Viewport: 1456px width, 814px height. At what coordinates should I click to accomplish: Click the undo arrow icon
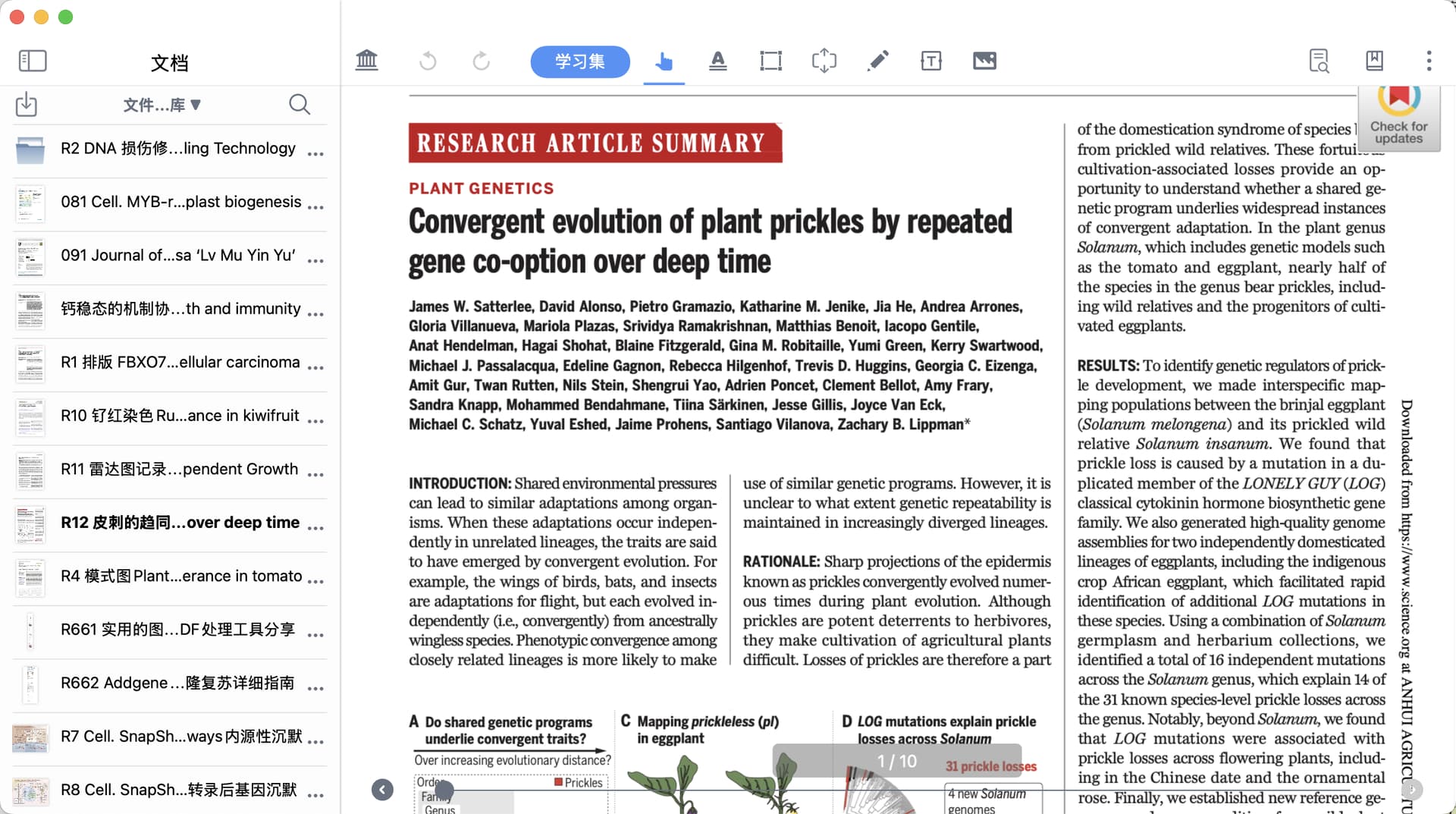coord(428,61)
